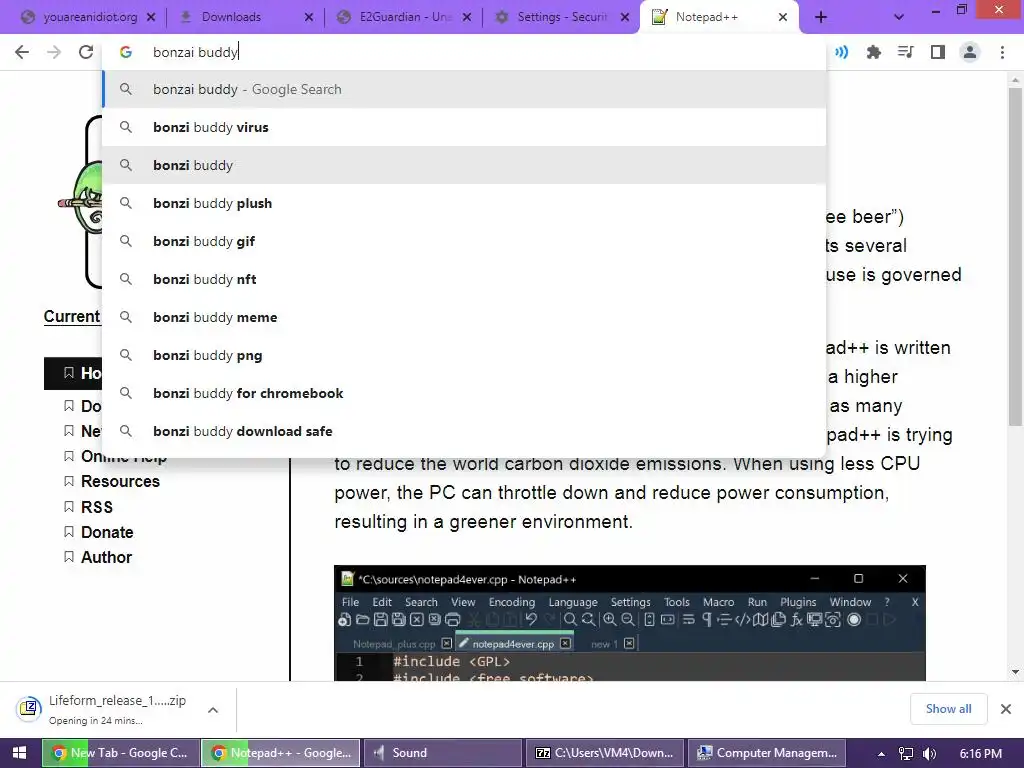Viewport: 1024px width, 768px height.
Task: Open Chrome's three-dot menu
Action: [1002, 52]
